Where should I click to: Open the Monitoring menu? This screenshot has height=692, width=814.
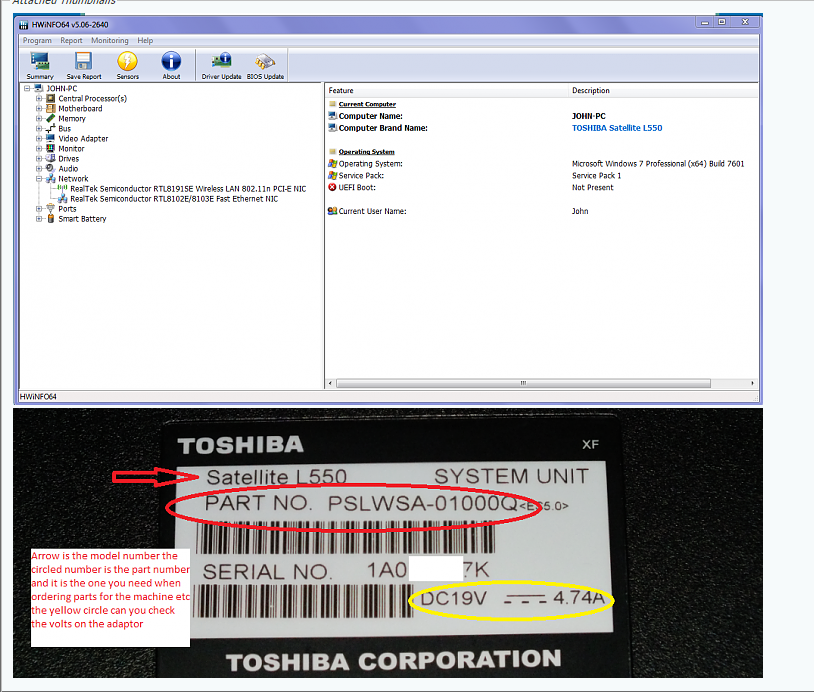pos(110,40)
